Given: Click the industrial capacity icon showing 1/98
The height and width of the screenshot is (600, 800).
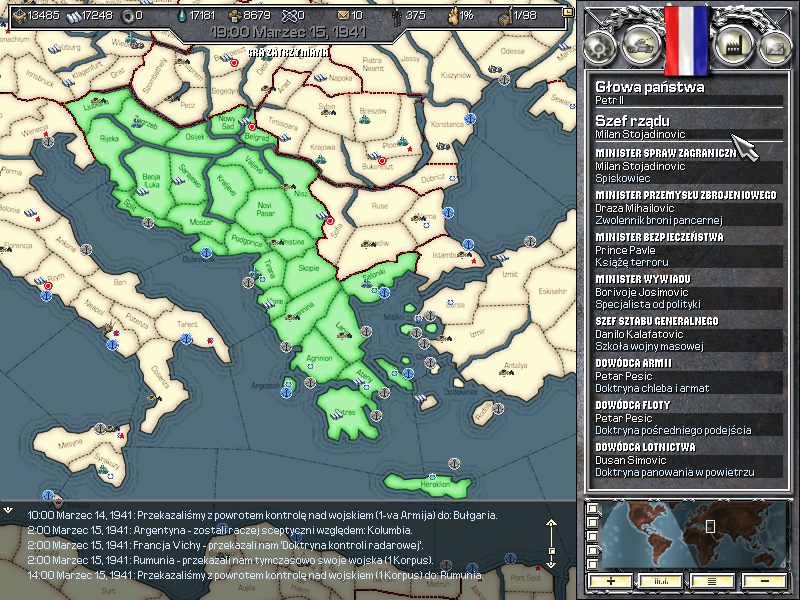Looking at the screenshot, I should (x=505, y=17).
